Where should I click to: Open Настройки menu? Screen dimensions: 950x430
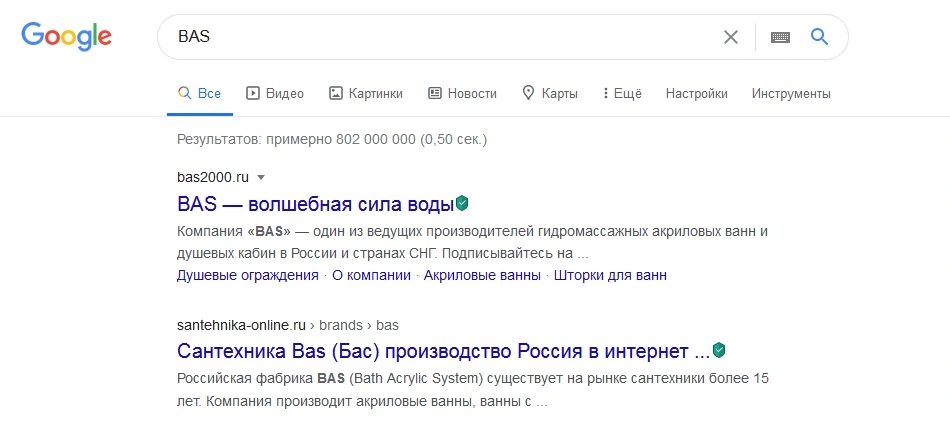[x=696, y=93]
